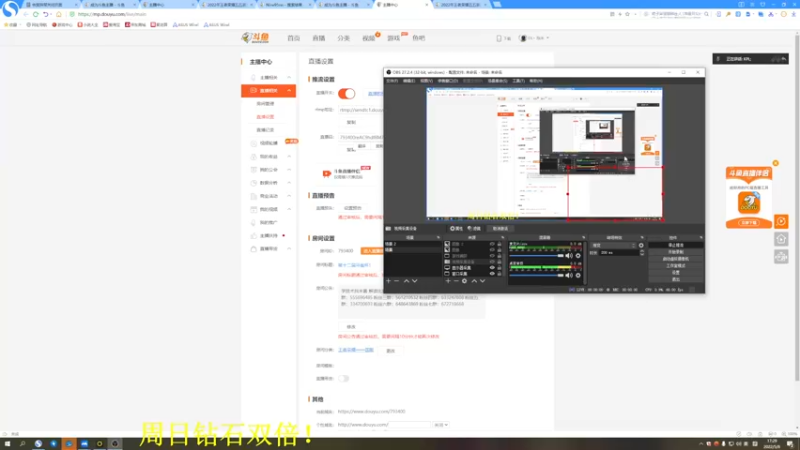Image resolution: width=800 pixels, height=450 pixels.
Task: Click 设置 button in OBS controls
Action: (676, 272)
